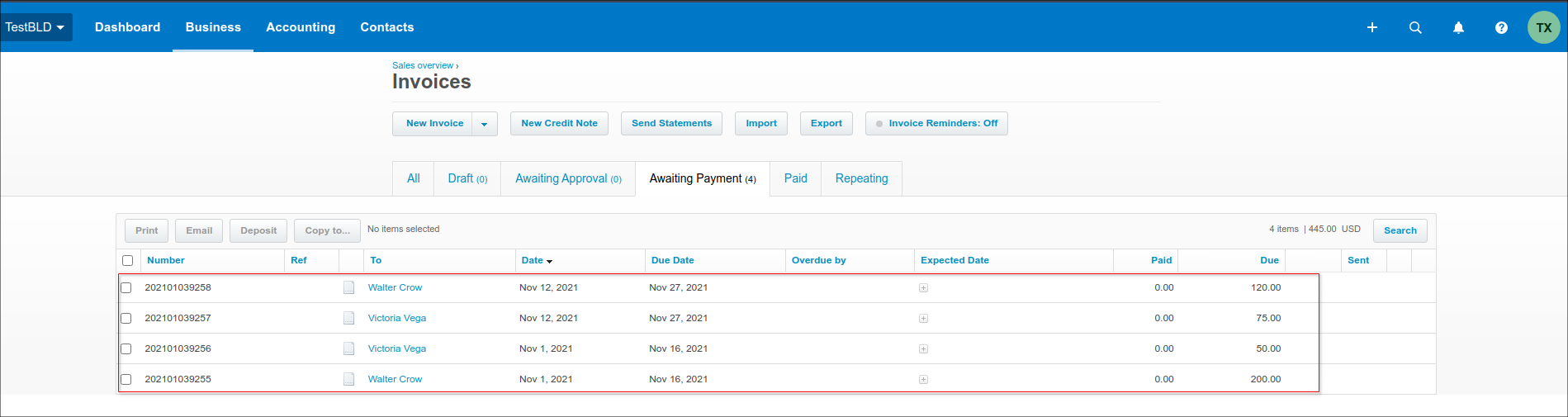Open the New Invoice dropdown arrow
Viewport: 1568px width, 417px height.
485,124
